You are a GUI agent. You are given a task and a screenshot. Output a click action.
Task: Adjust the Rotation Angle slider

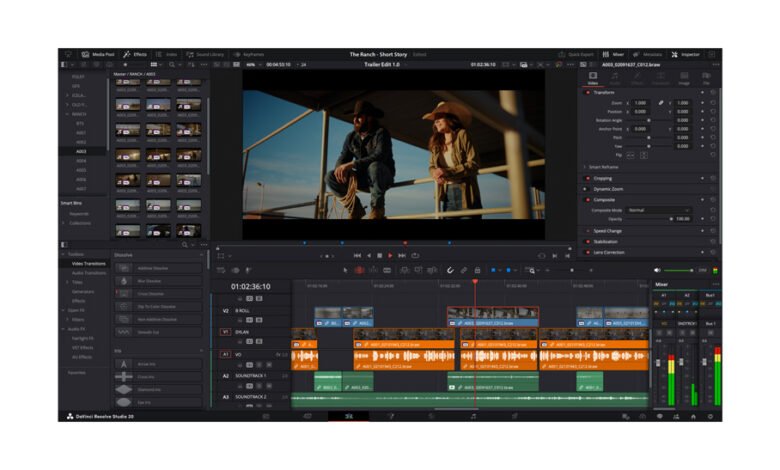tap(648, 120)
